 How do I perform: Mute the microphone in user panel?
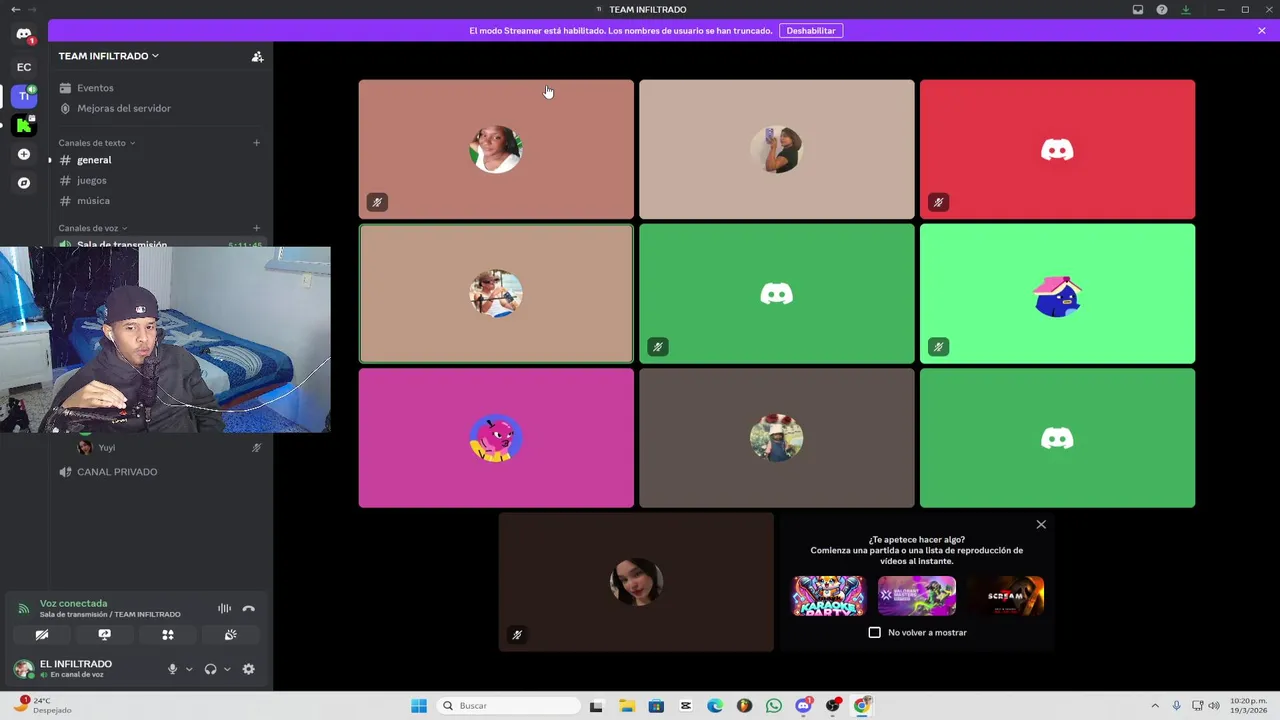(x=172, y=669)
